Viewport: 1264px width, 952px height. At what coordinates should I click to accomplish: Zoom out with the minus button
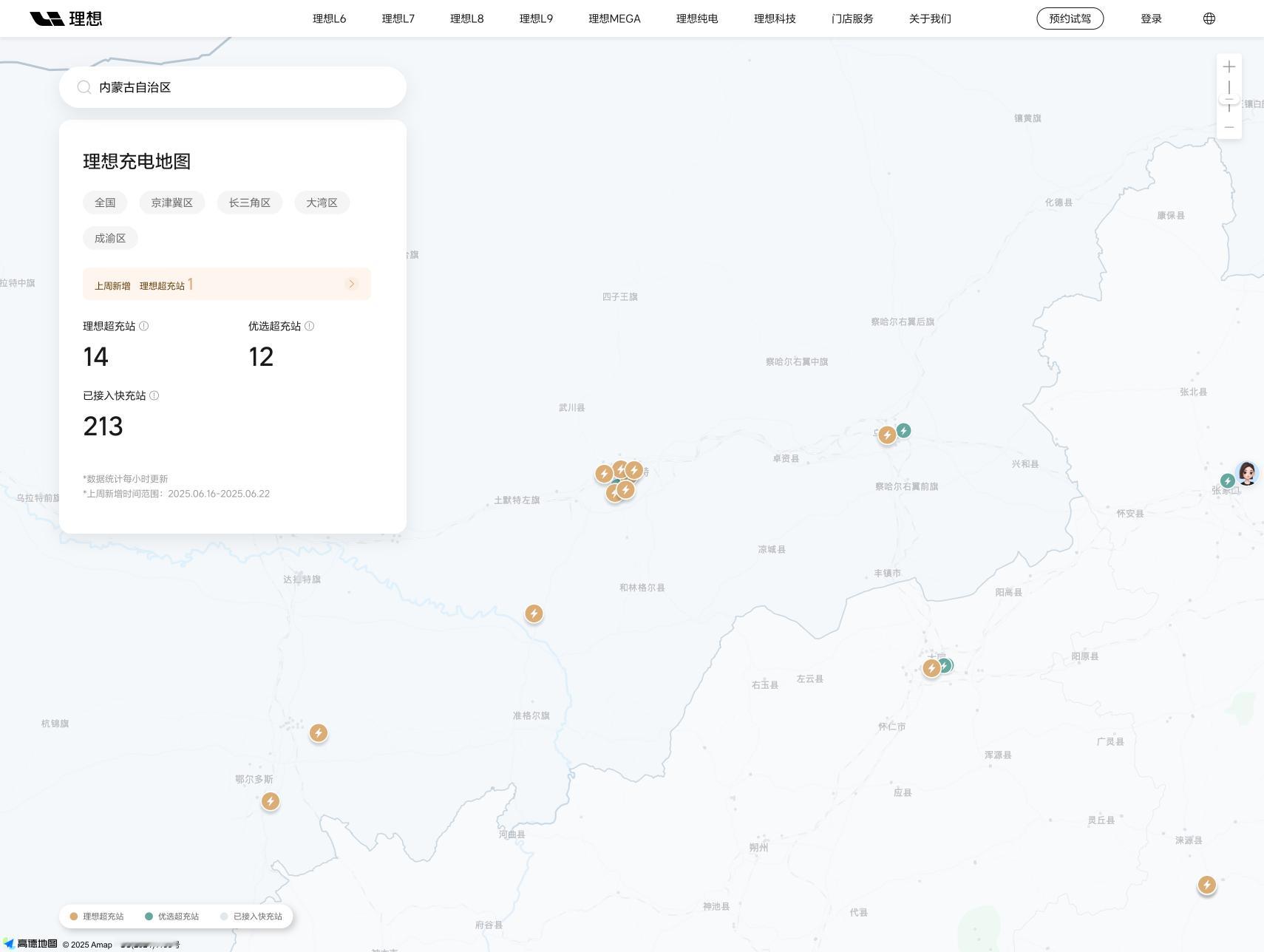tap(1229, 127)
